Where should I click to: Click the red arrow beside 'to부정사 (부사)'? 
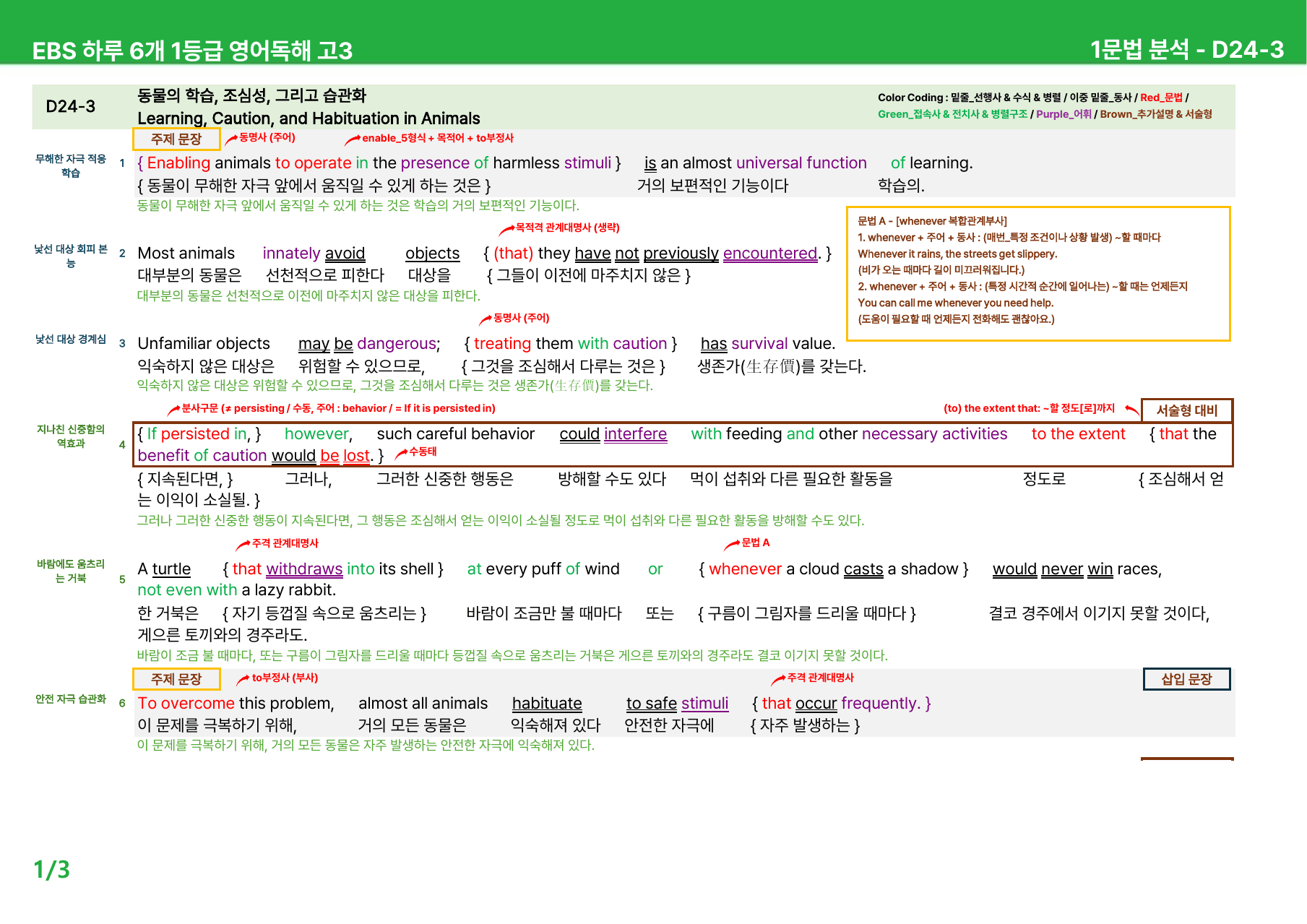[243, 679]
